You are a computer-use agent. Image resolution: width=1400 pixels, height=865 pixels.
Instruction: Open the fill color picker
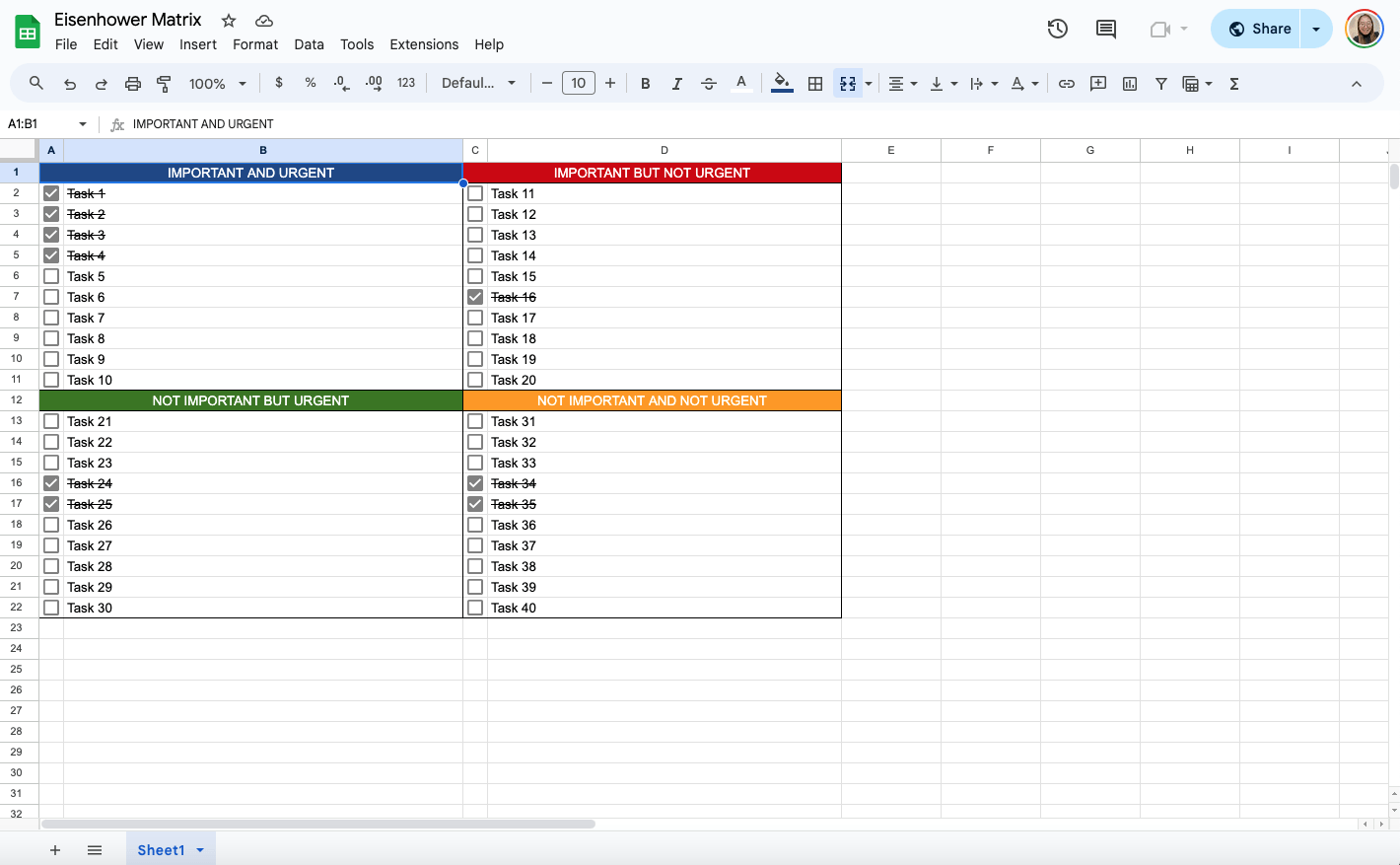tap(782, 84)
